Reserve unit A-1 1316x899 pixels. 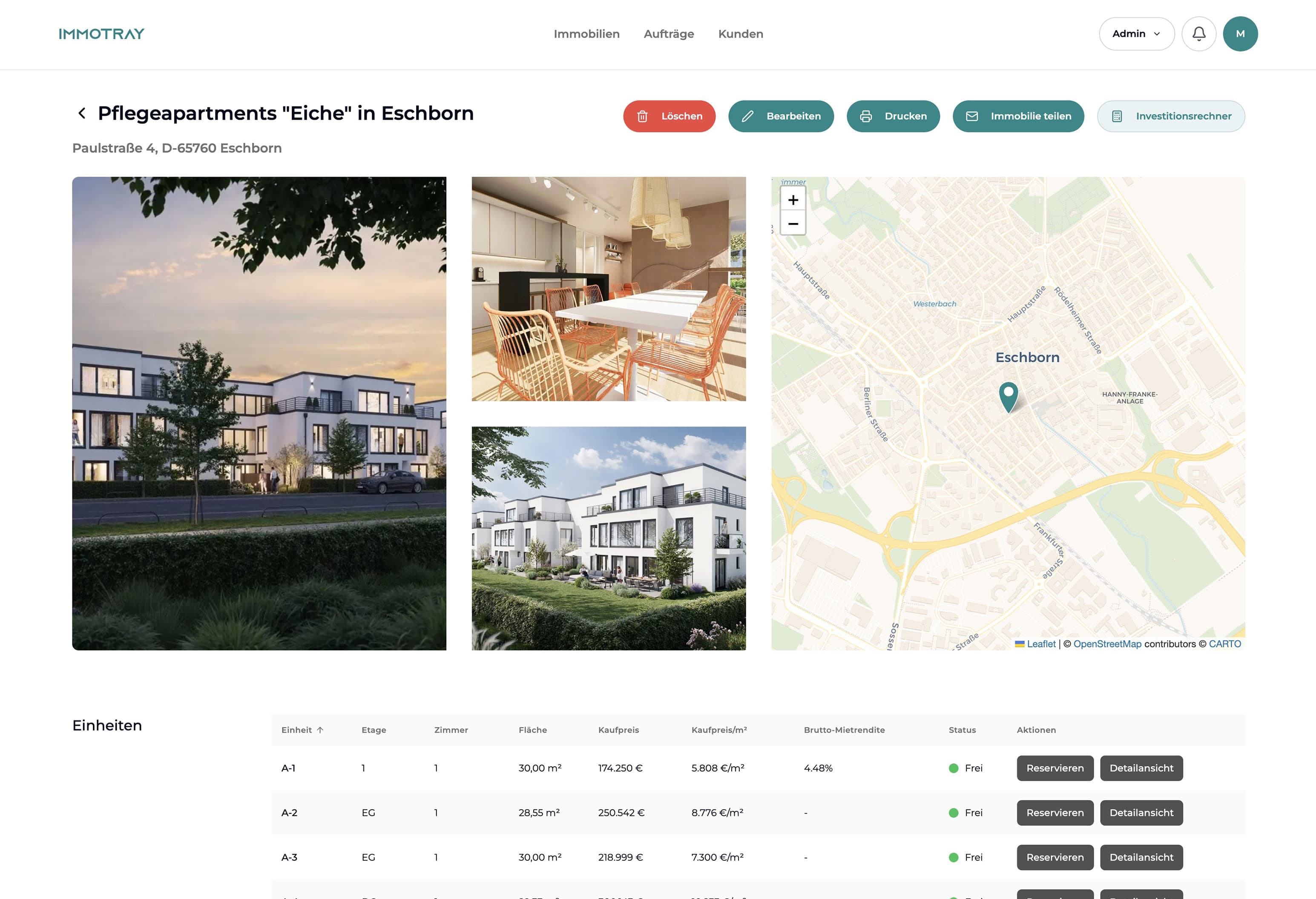click(1055, 767)
